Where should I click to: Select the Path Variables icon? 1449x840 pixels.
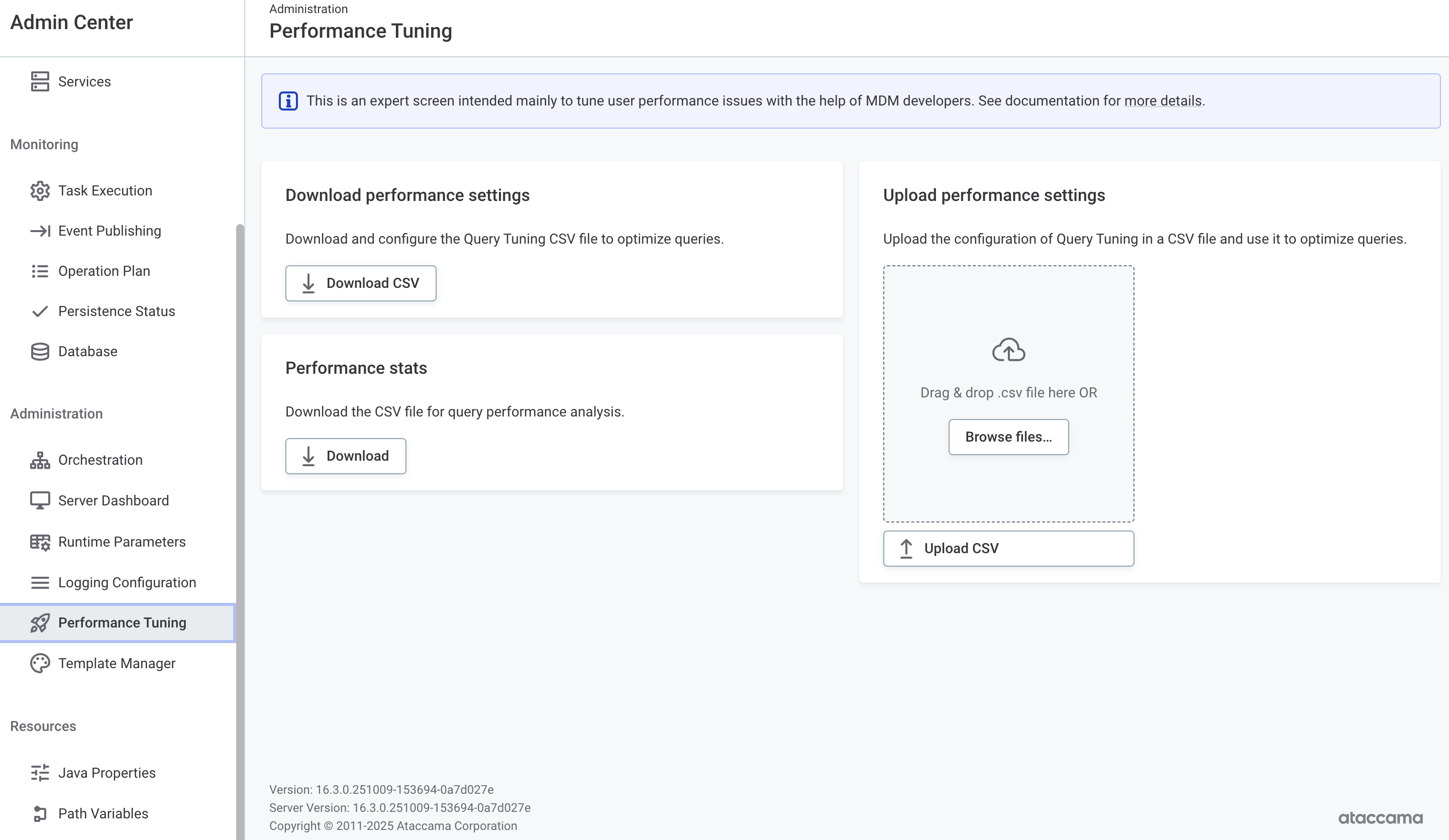click(40, 813)
